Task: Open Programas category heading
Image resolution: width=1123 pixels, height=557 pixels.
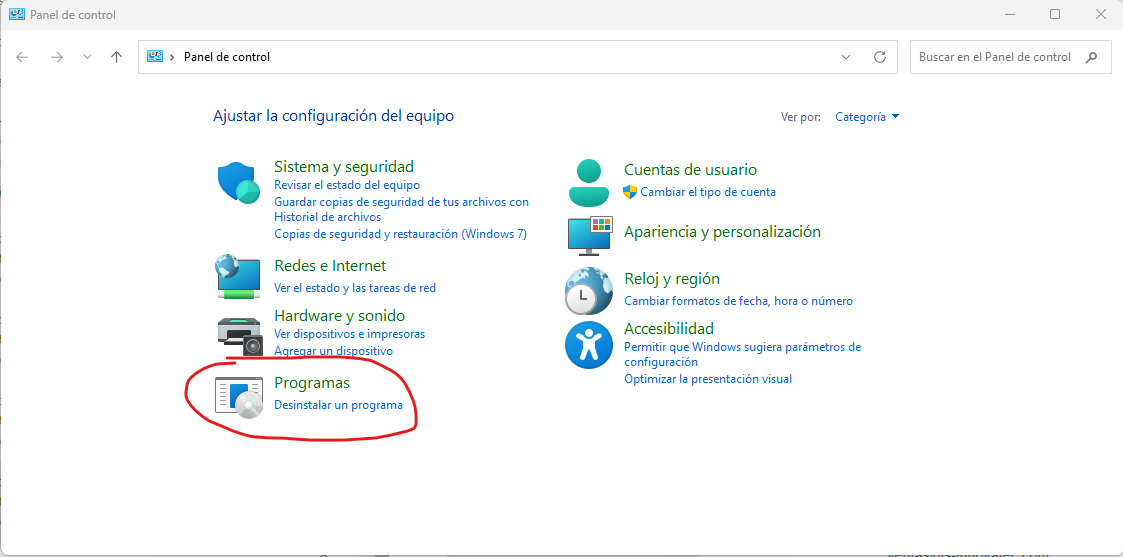Action: coord(312,384)
